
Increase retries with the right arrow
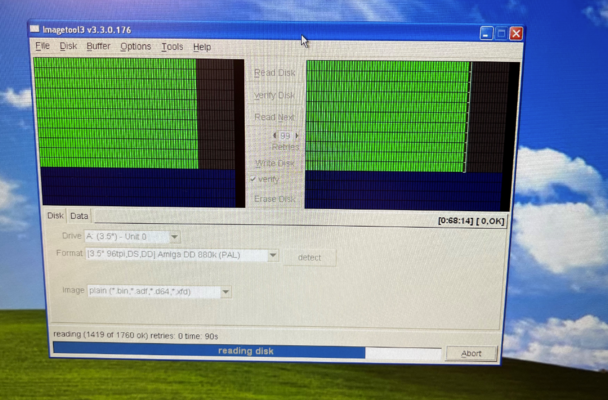click(x=296, y=135)
